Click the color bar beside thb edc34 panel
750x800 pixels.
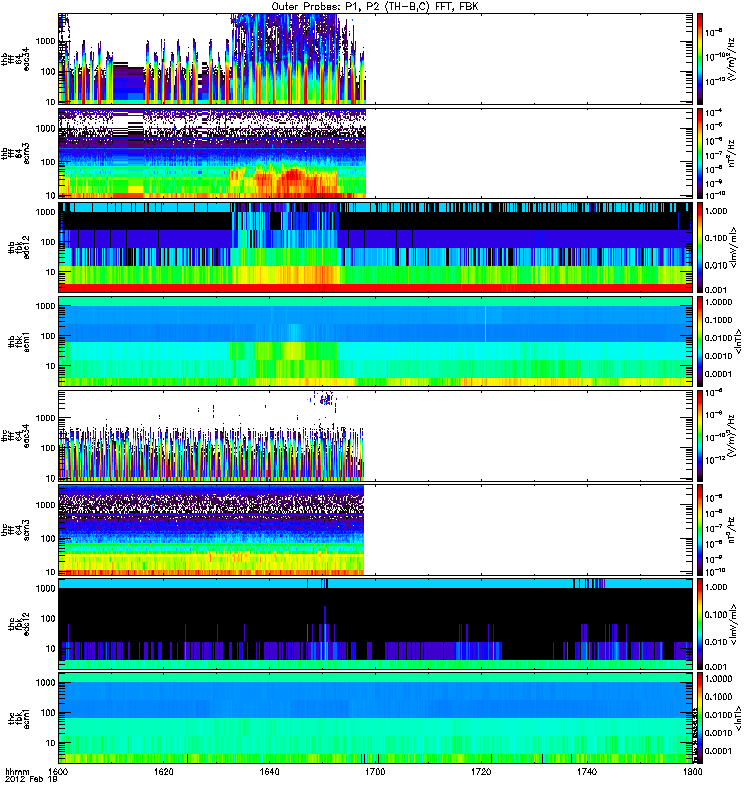click(x=700, y=59)
